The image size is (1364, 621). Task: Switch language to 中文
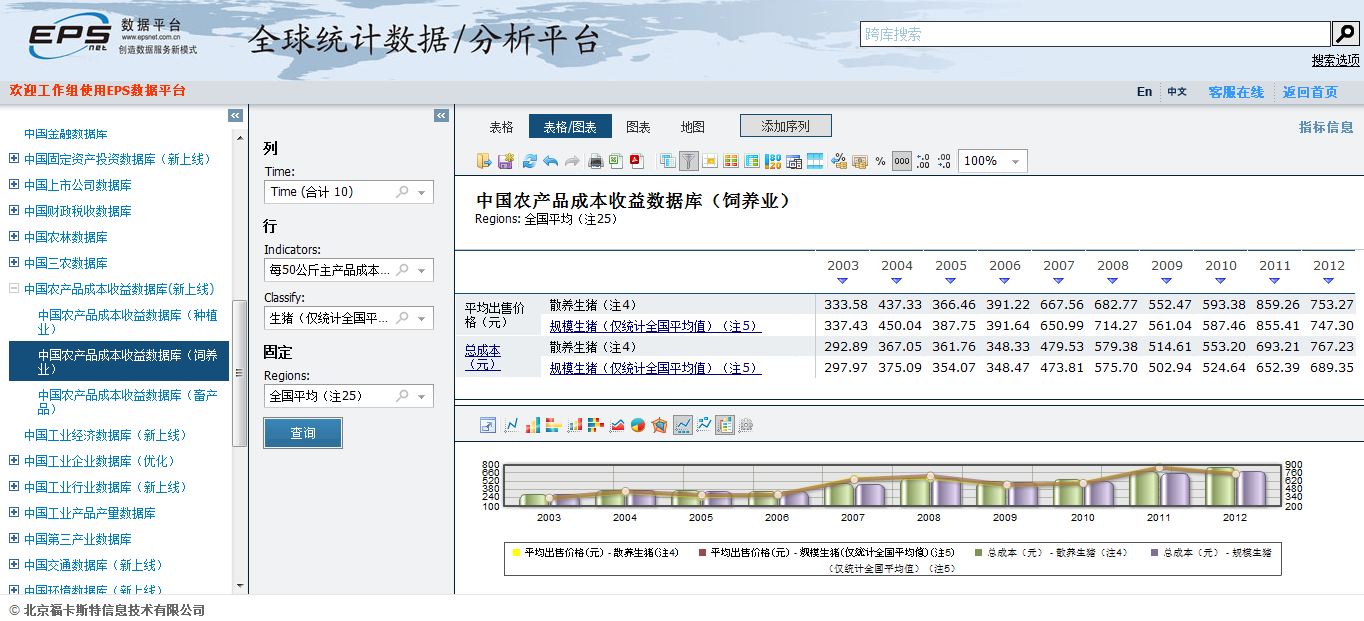tap(1177, 91)
